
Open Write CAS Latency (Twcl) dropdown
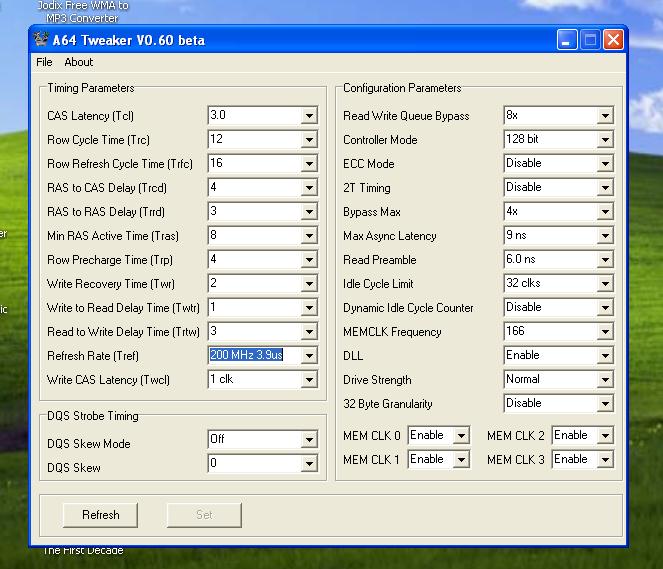click(309, 380)
